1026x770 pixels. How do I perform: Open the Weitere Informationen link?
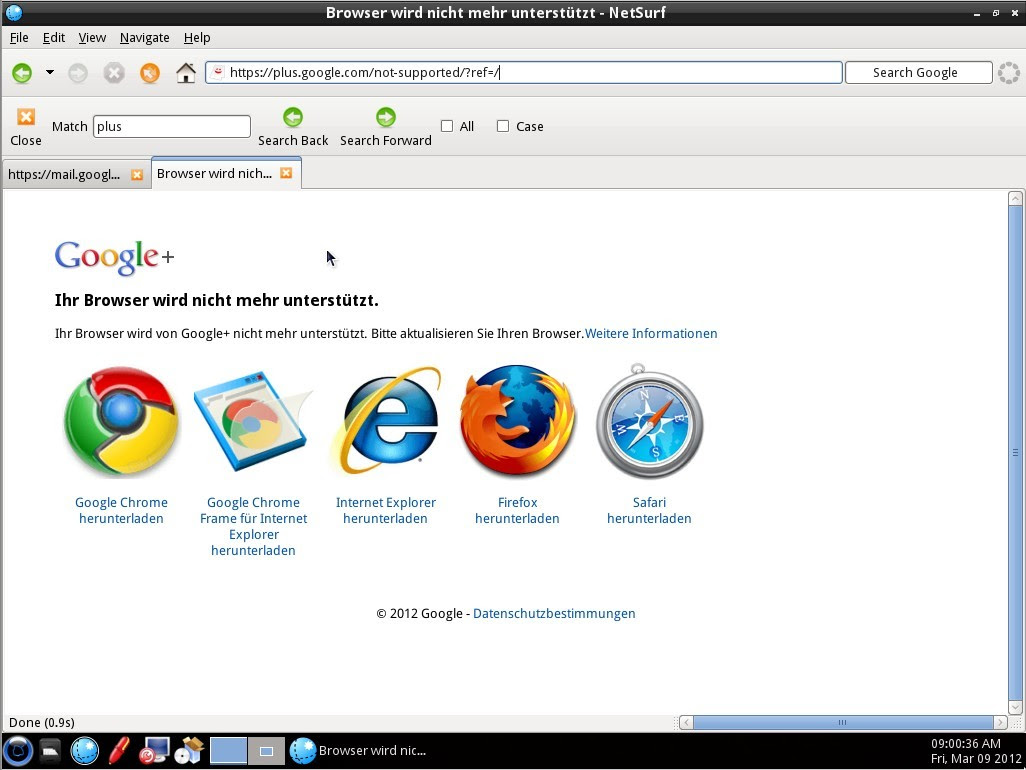(x=651, y=334)
